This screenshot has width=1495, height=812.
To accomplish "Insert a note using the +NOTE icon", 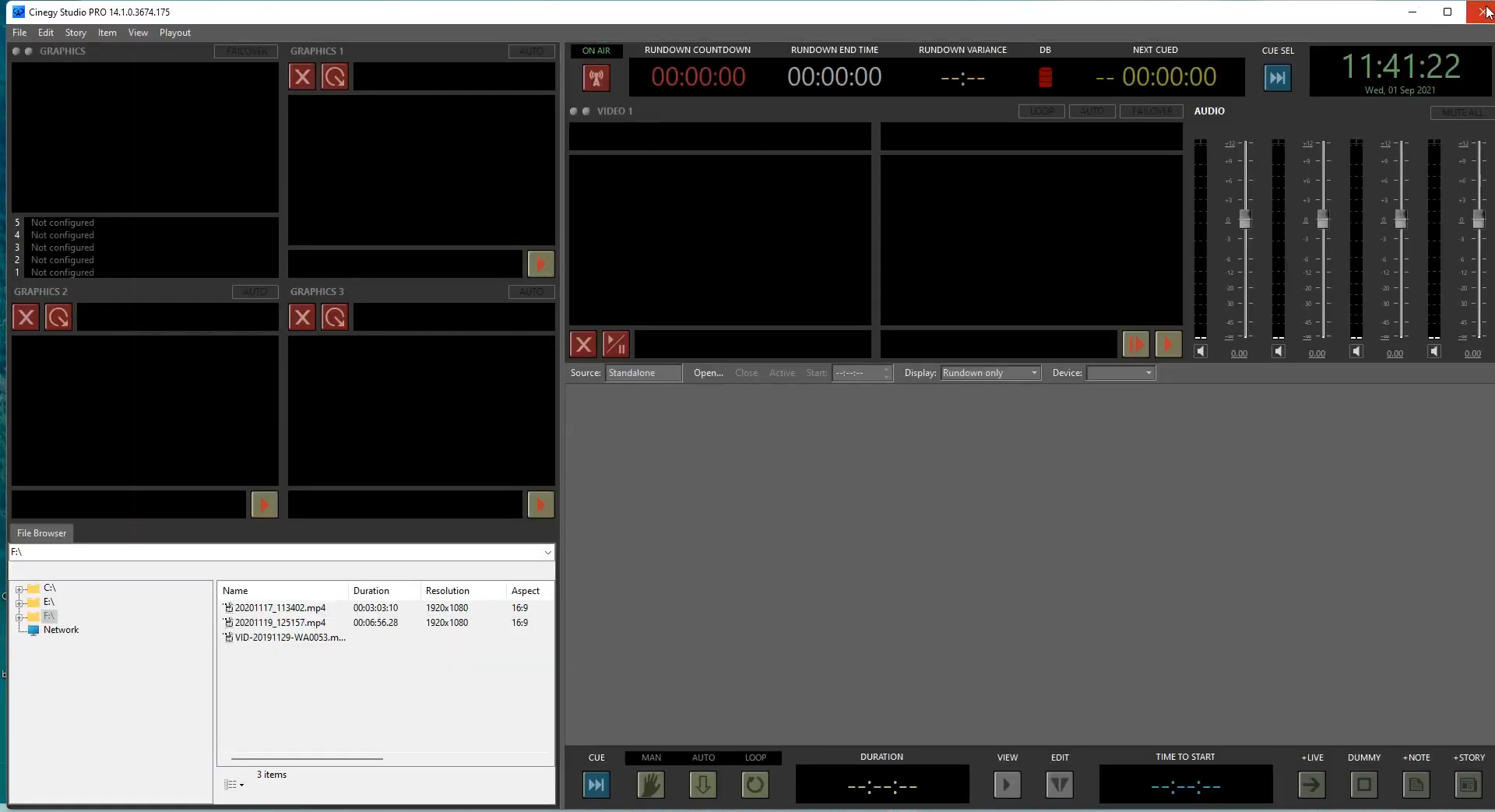I will pyautogui.click(x=1416, y=785).
